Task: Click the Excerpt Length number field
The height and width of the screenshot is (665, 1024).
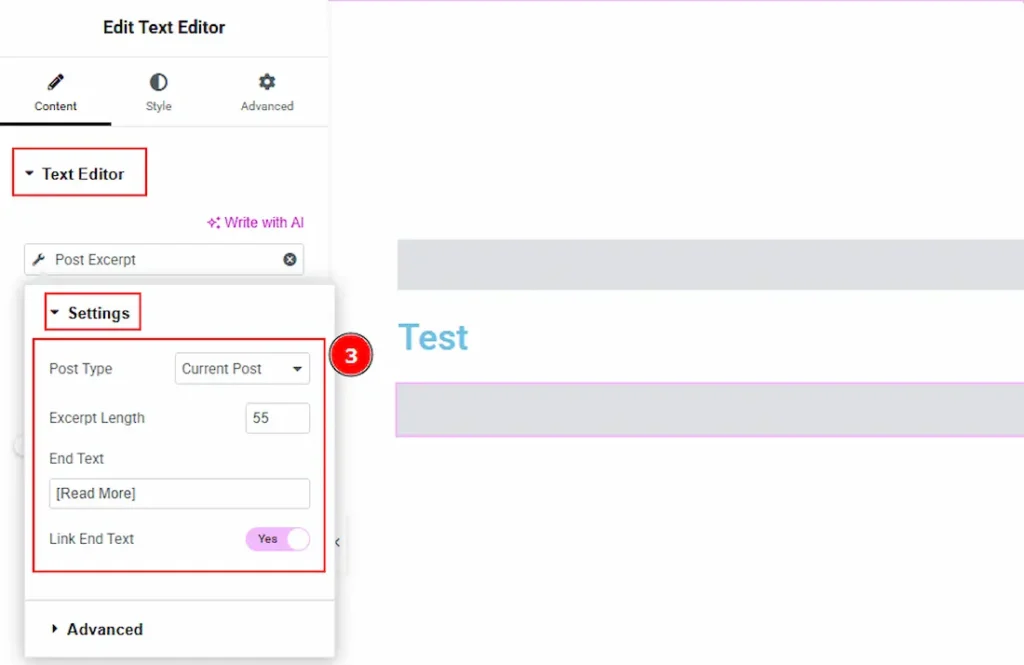Action: 277,418
